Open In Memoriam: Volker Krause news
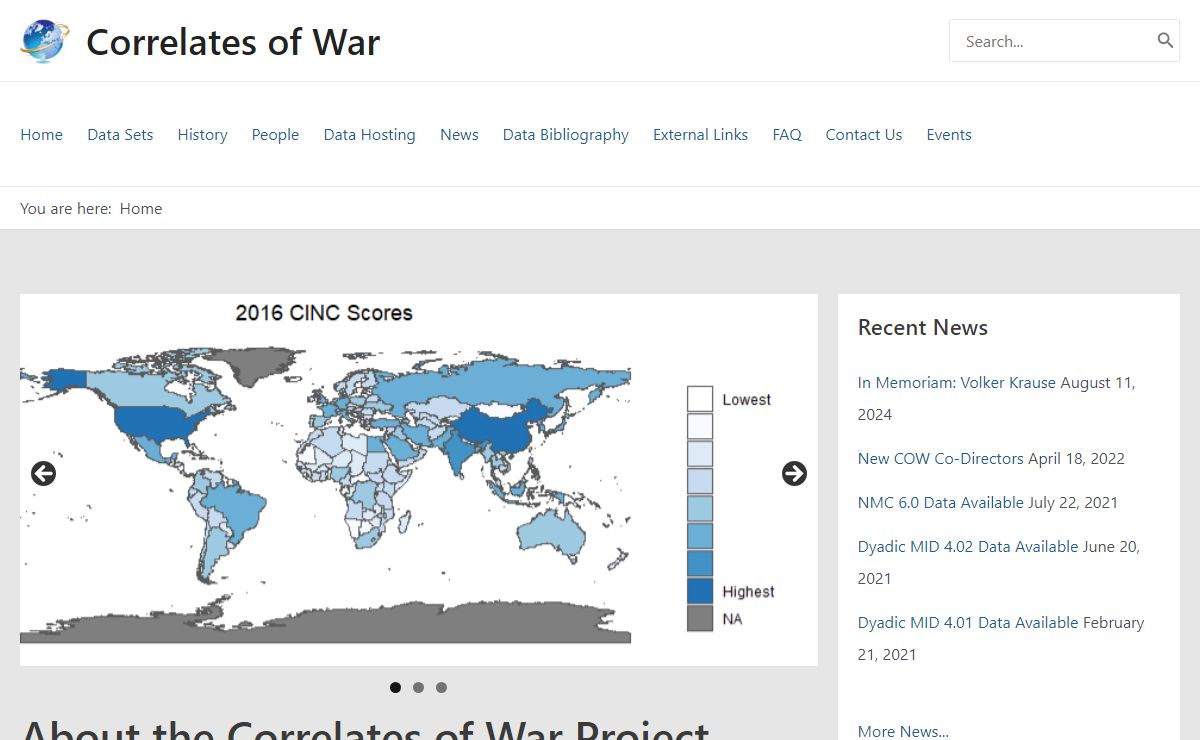Screen dimensions: 1200x740 pyautogui.click(x=957, y=382)
